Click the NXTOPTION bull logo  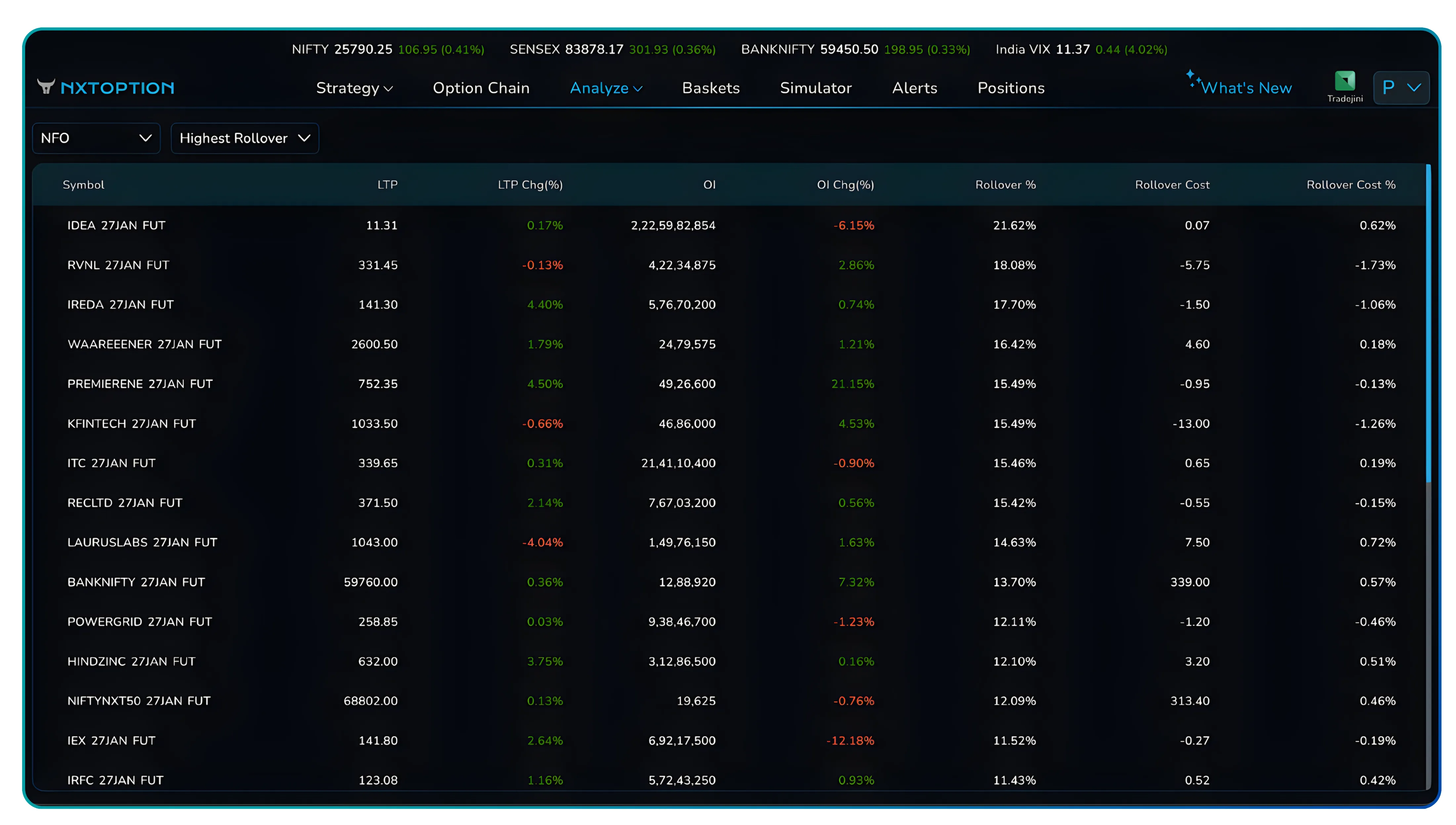(46, 87)
